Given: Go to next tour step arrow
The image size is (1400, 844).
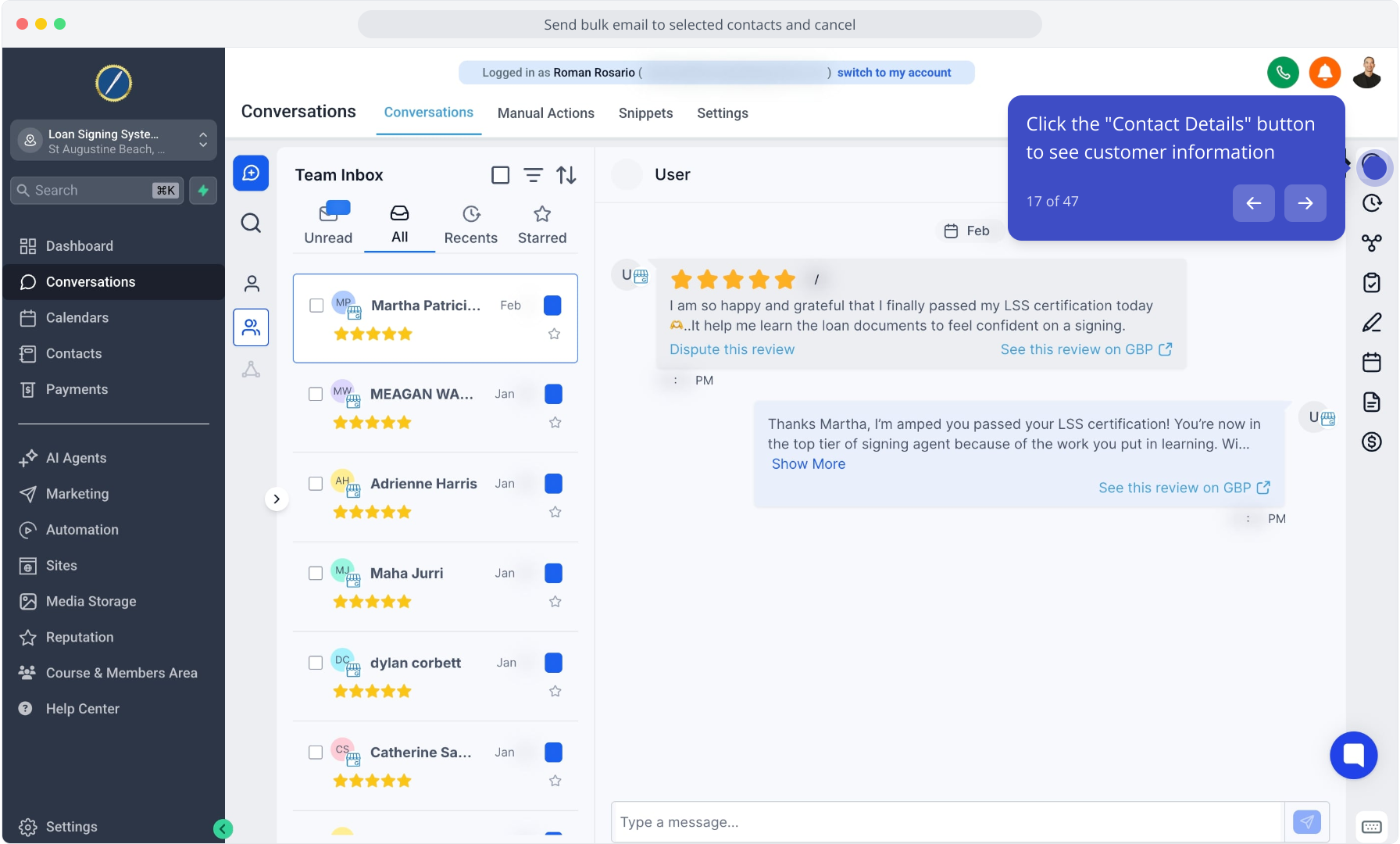Looking at the screenshot, I should pyautogui.click(x=1305, y=203).
